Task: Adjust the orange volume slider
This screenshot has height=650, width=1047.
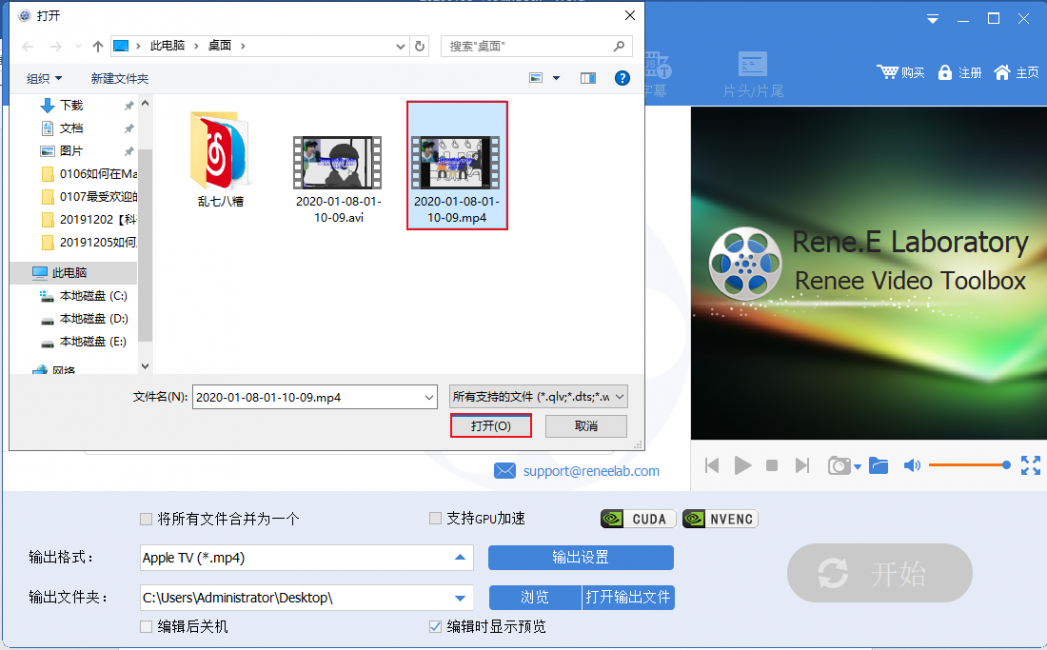Action: pyautogui.click(x=970, y=465)
